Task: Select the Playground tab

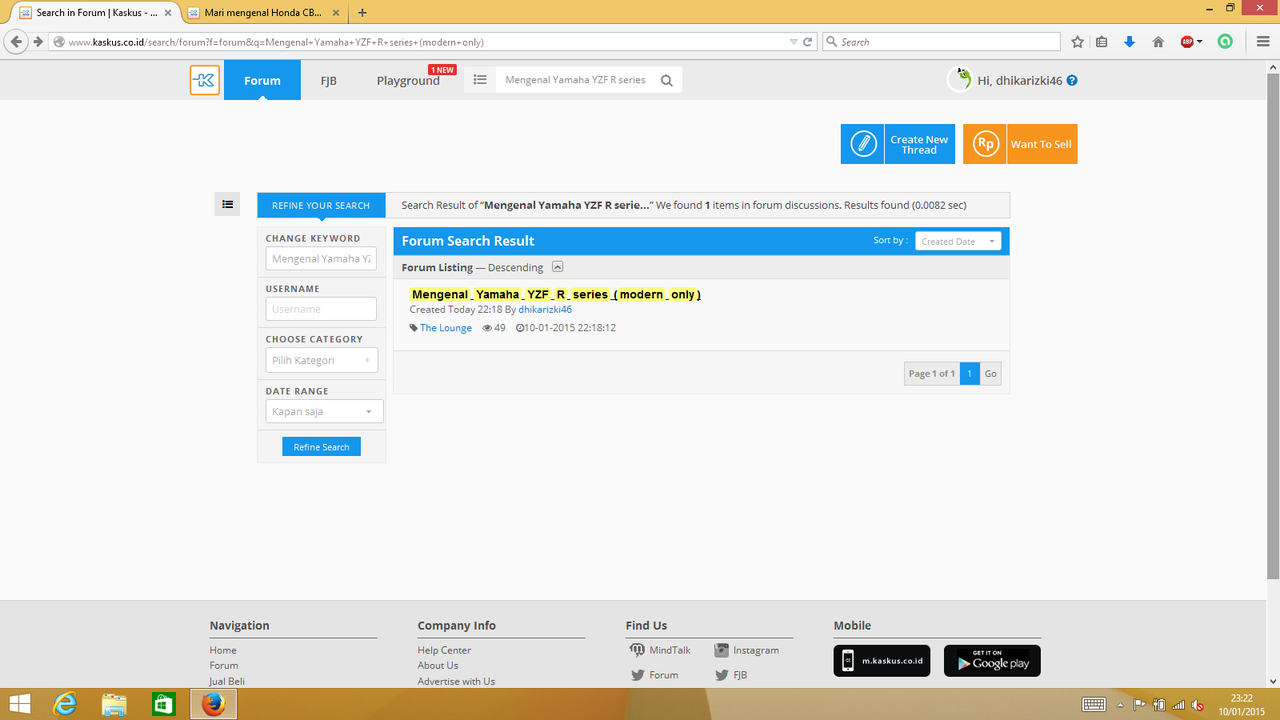Action: (408, 80)
